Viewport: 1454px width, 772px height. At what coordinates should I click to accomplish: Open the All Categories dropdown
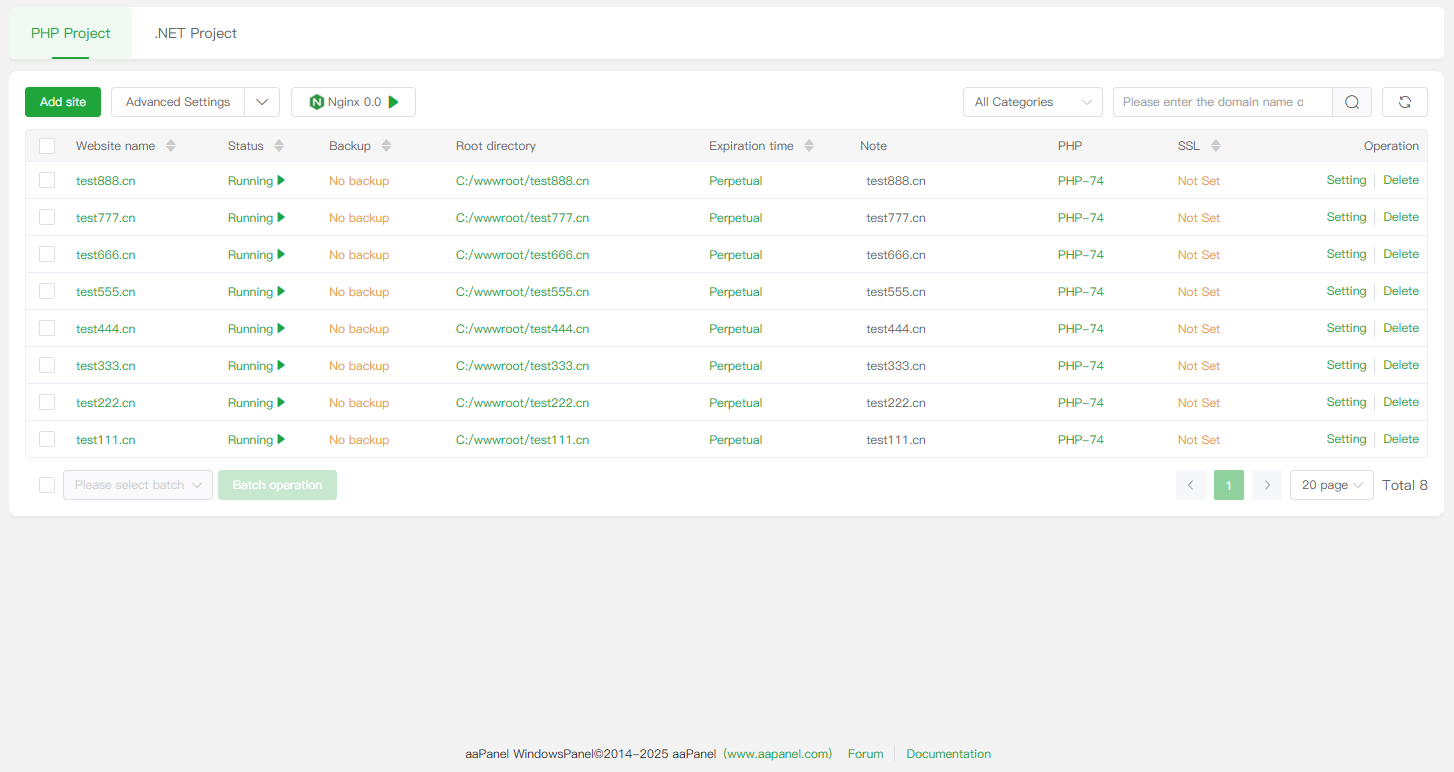[1032, 102]
